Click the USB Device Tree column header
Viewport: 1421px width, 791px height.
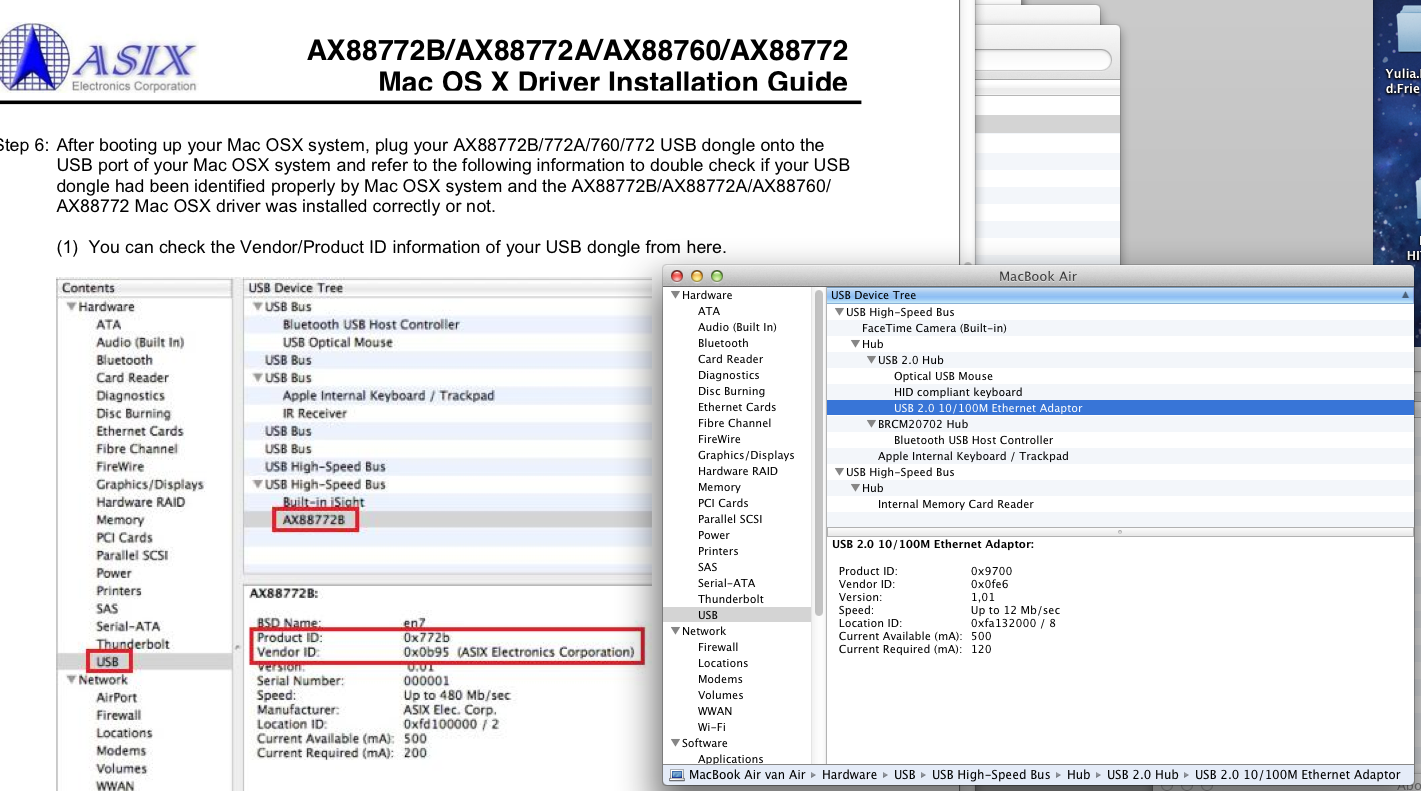pyautogui.click(x=1120, y=295)
